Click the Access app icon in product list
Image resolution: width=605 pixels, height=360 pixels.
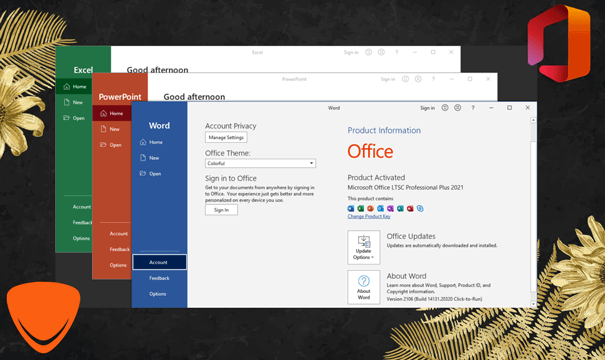(410, 208)
